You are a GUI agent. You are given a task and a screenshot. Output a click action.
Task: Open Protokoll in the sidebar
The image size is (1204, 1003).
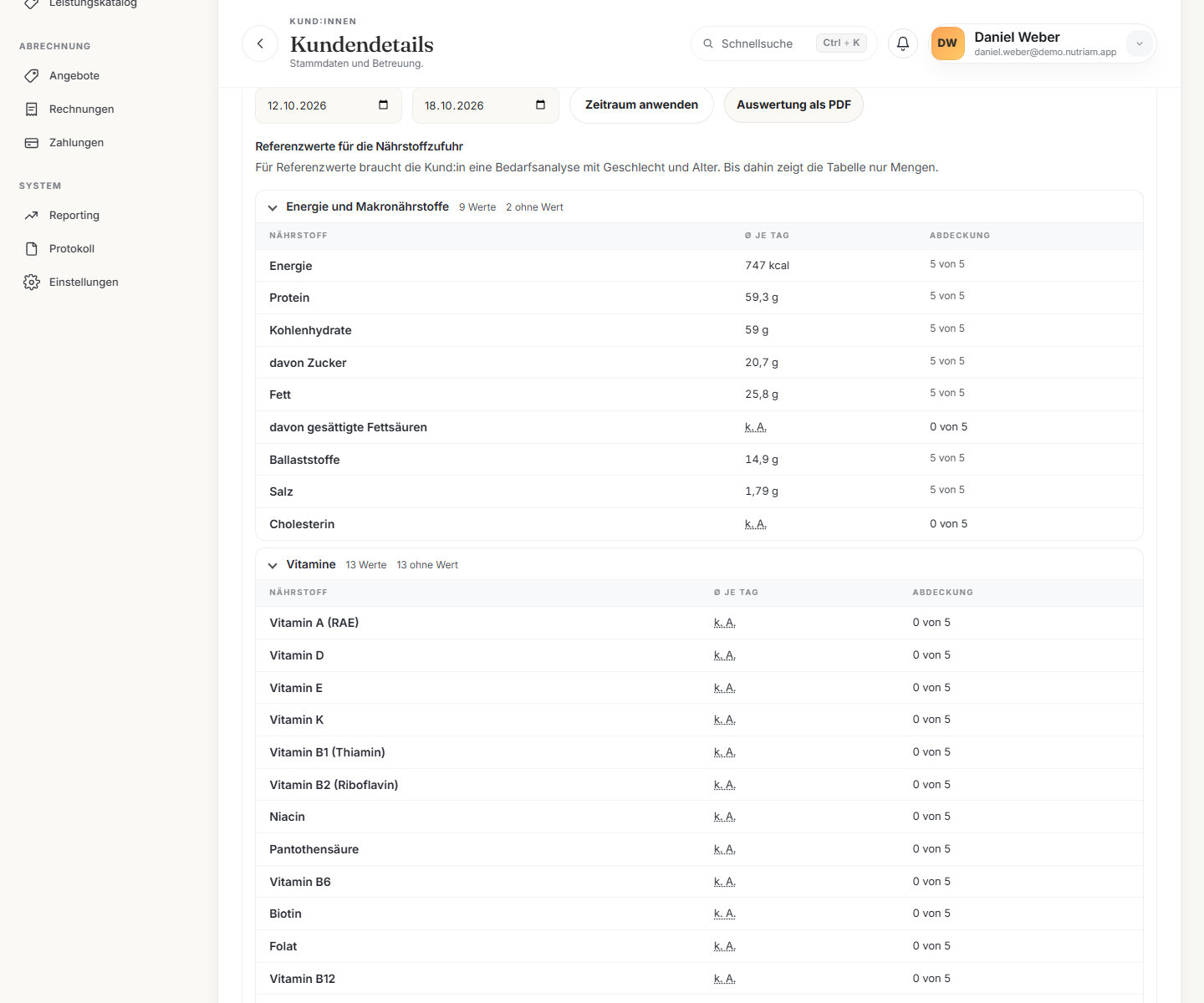(x=72, y=248)
